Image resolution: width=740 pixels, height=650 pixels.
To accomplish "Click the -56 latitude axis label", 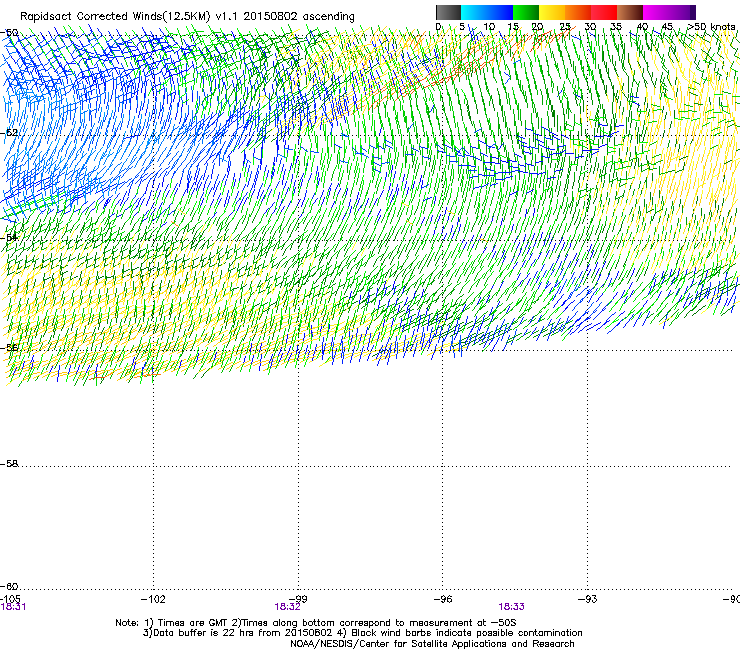I will click(x=9, y=348).
